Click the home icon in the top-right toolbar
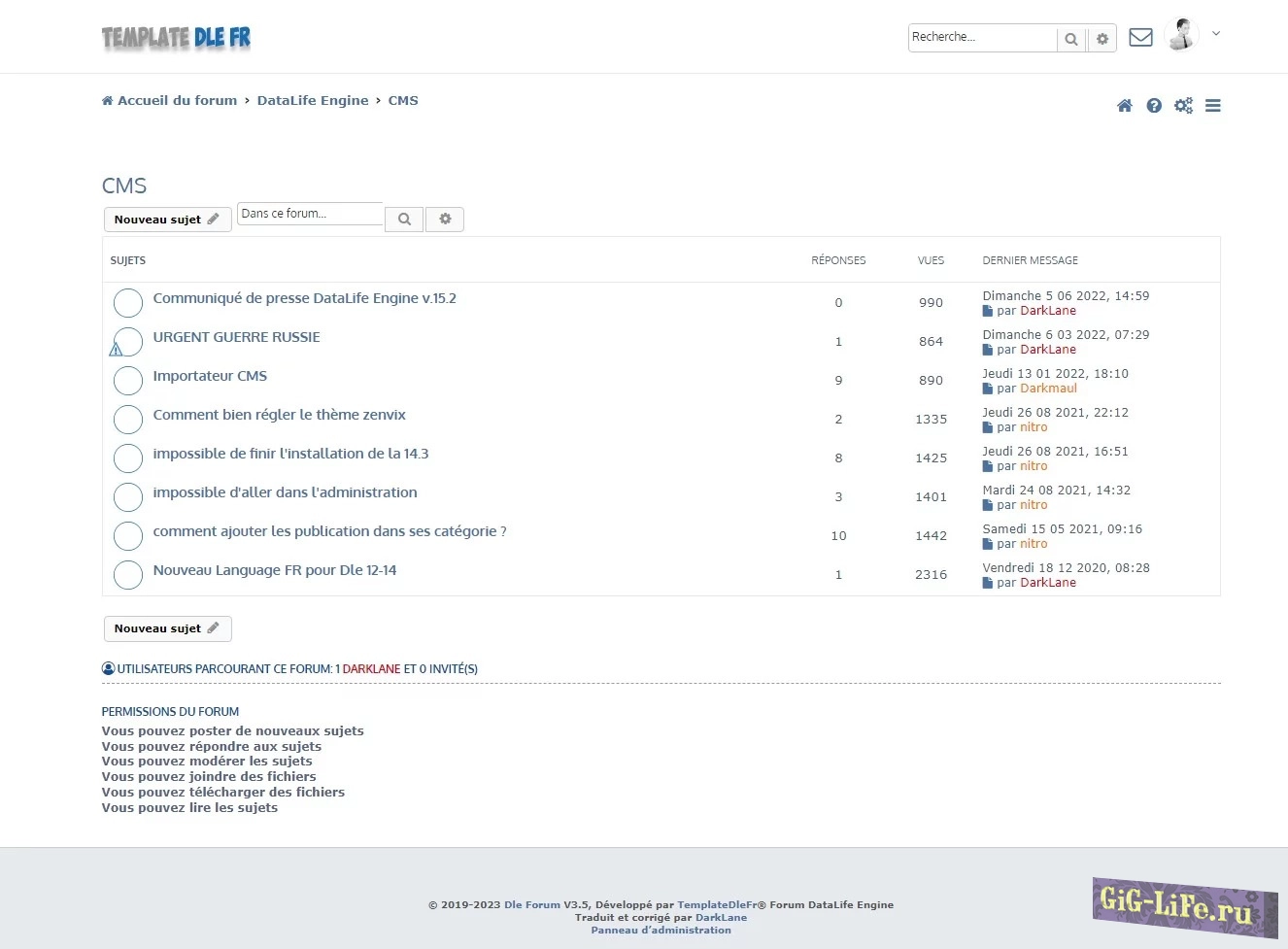The width and height of the screenshot is (1288, 949). click(x=1124, y=106)
